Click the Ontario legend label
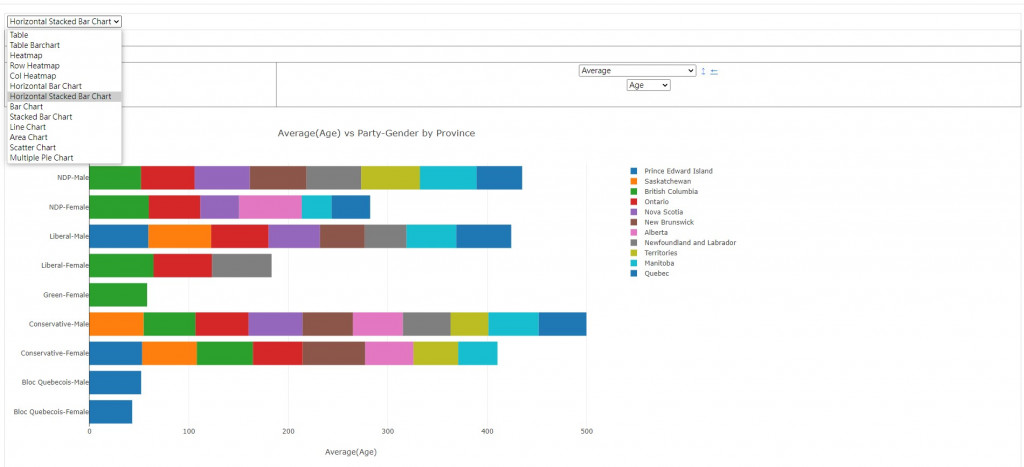The image size is (1024, 467). (656, 202)
